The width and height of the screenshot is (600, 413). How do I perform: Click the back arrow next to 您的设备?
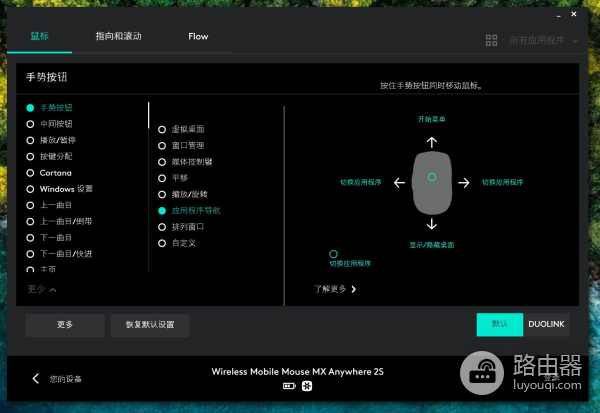pos(36,379)
